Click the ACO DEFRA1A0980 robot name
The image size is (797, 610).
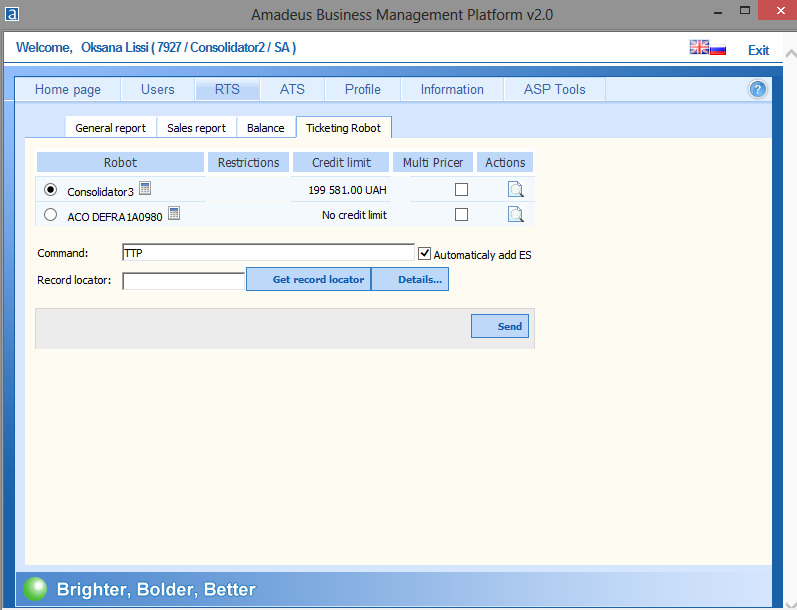pos(115,217)
